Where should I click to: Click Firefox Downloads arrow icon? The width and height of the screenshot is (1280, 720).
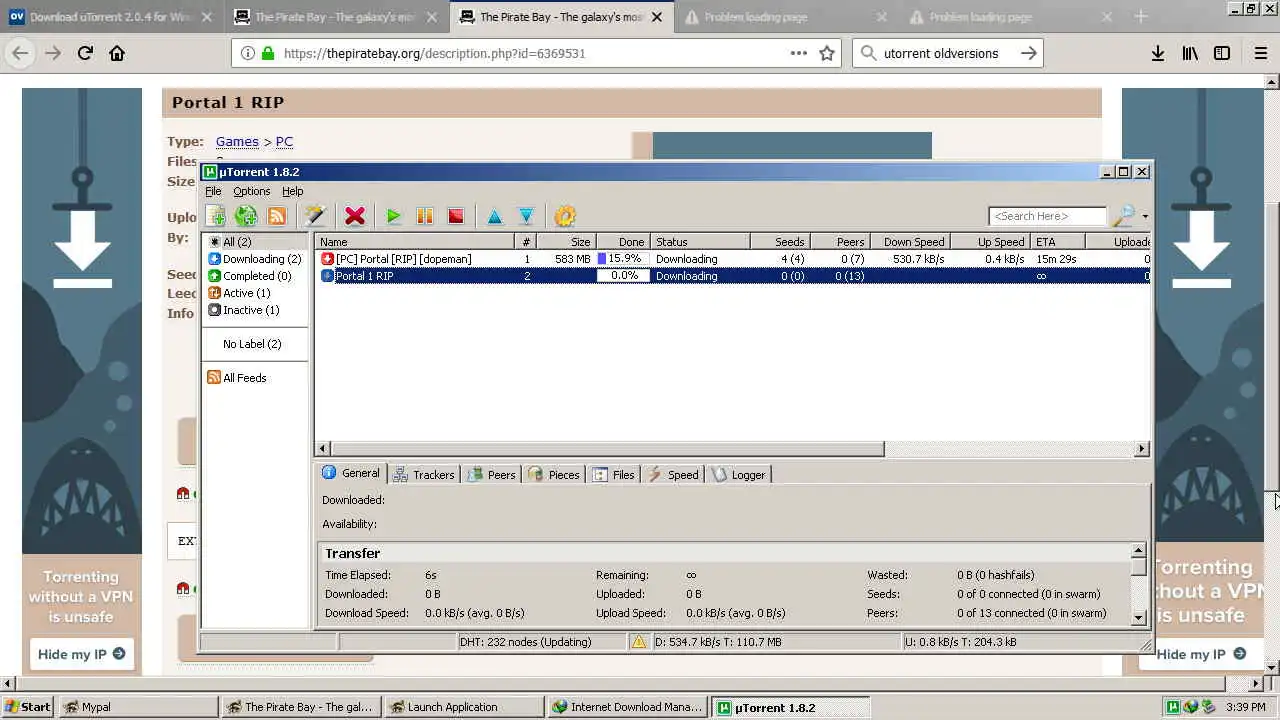coord(1158,53)
